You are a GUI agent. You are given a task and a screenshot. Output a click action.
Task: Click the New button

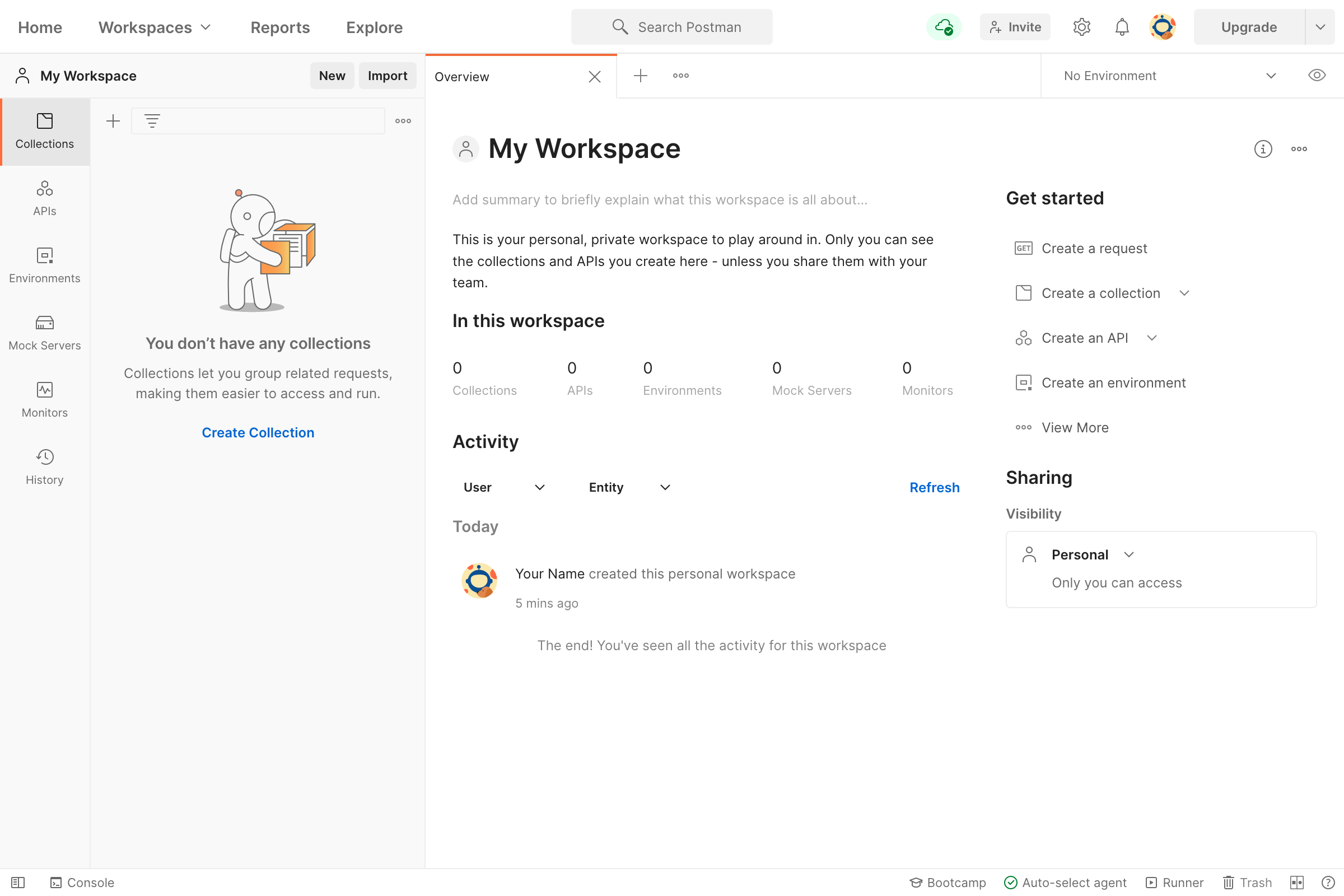pyautogui.click(x=332, y=76)
